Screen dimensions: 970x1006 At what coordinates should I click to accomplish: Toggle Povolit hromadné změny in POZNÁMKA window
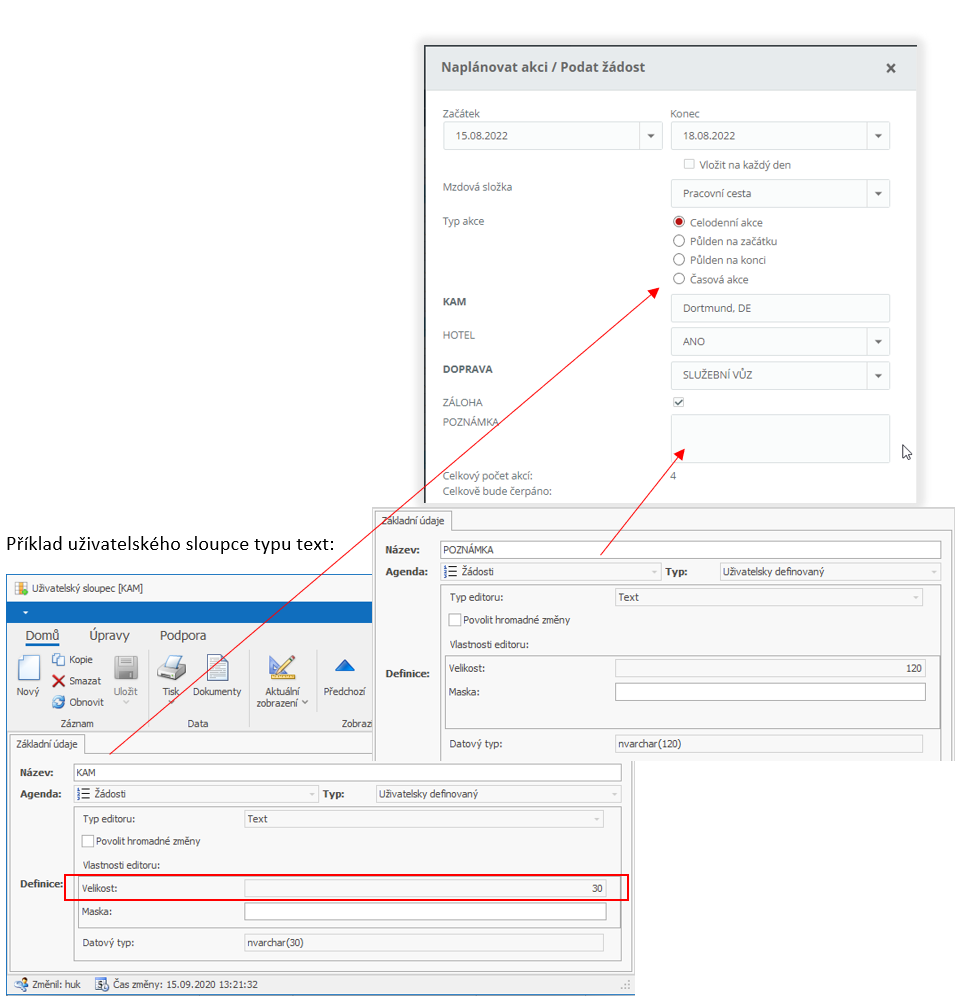pos(455,620)
